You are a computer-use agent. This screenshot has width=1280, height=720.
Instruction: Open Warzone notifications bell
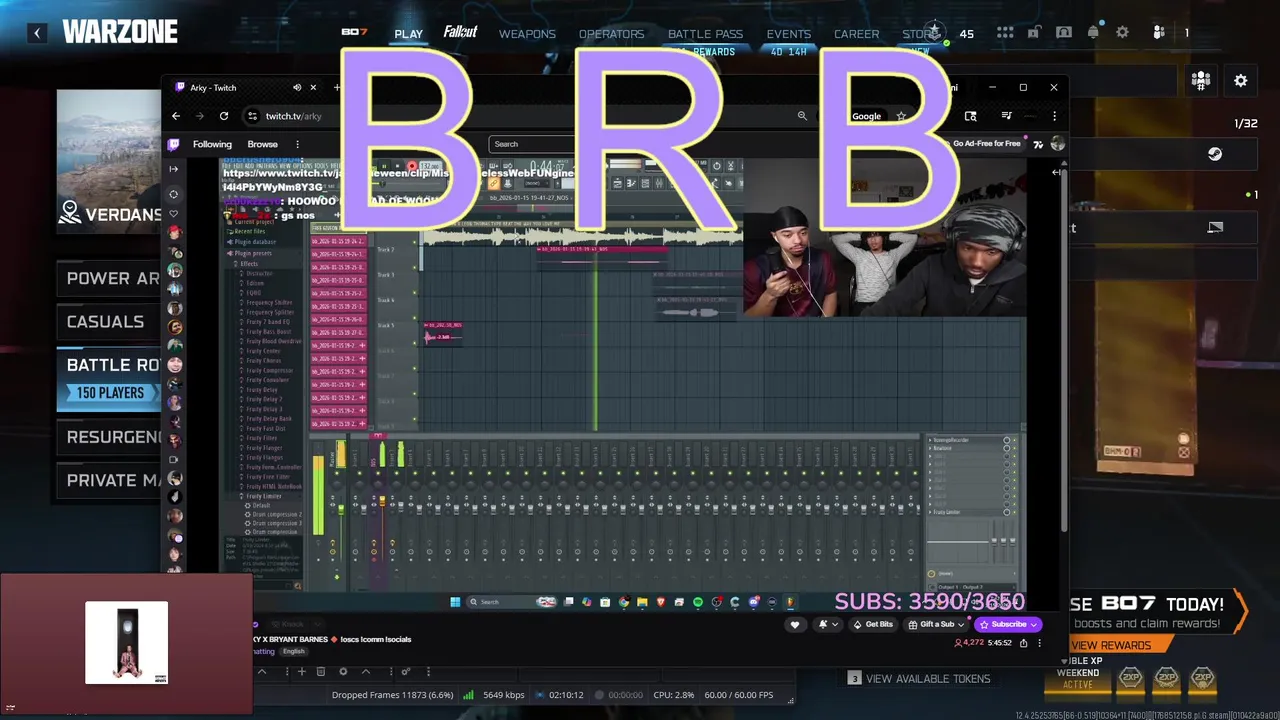click(x=1093, y=33)
